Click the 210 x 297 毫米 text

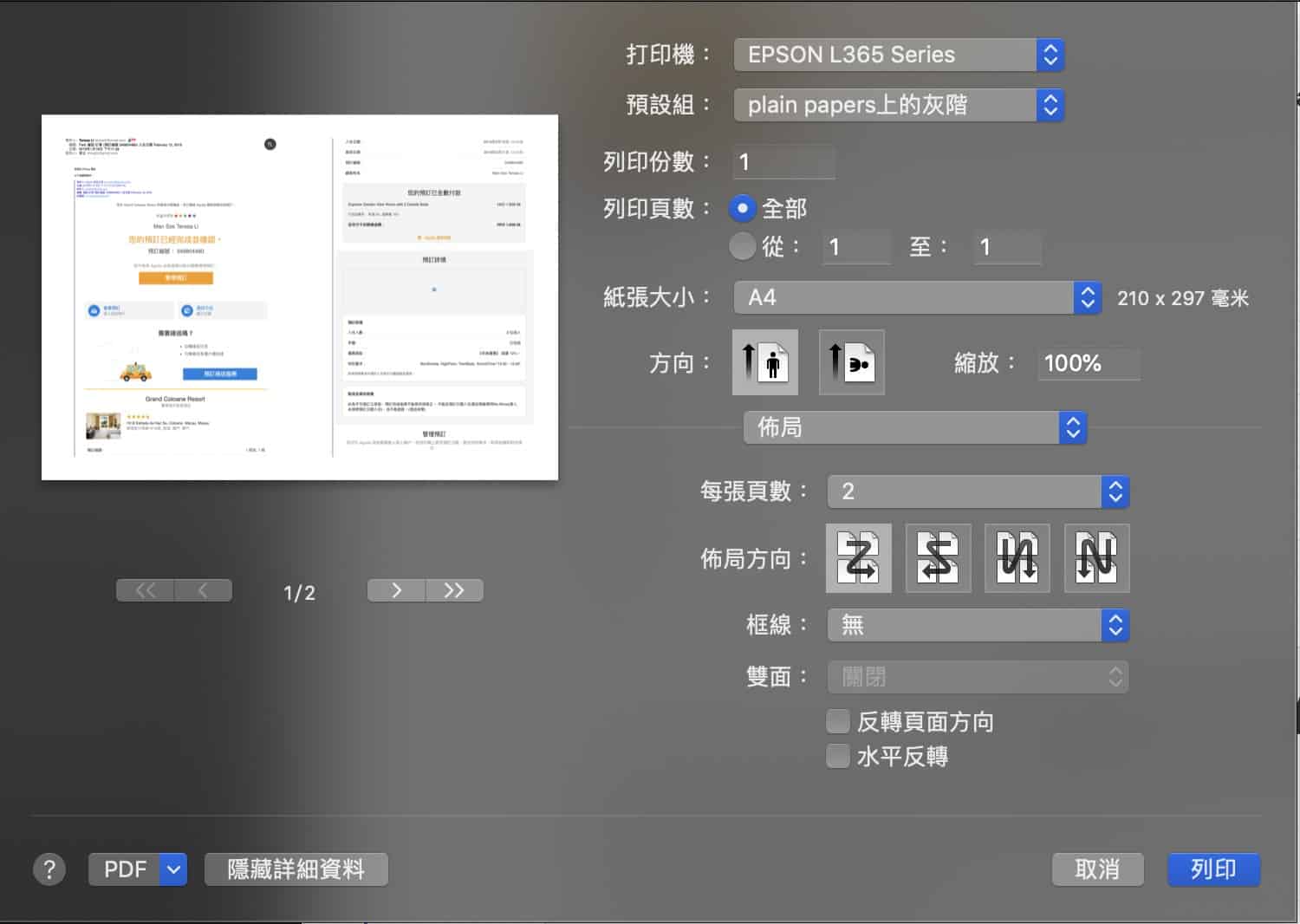[1183, 298]
